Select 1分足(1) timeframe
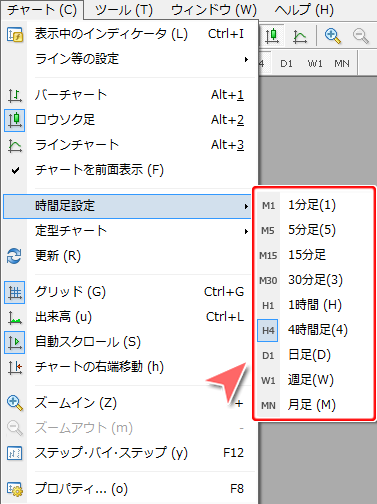The height and width of the screenshot is (504, 377). (312, 205)
